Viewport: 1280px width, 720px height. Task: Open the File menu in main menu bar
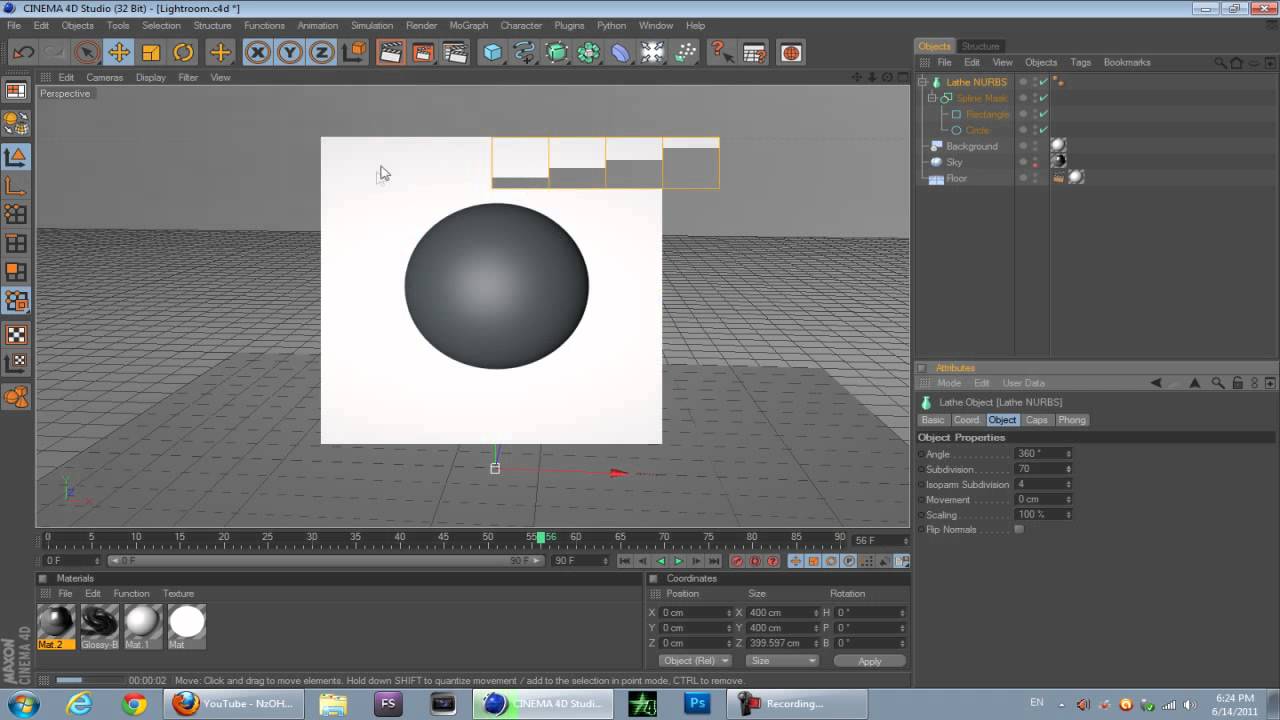click(14, 25)
